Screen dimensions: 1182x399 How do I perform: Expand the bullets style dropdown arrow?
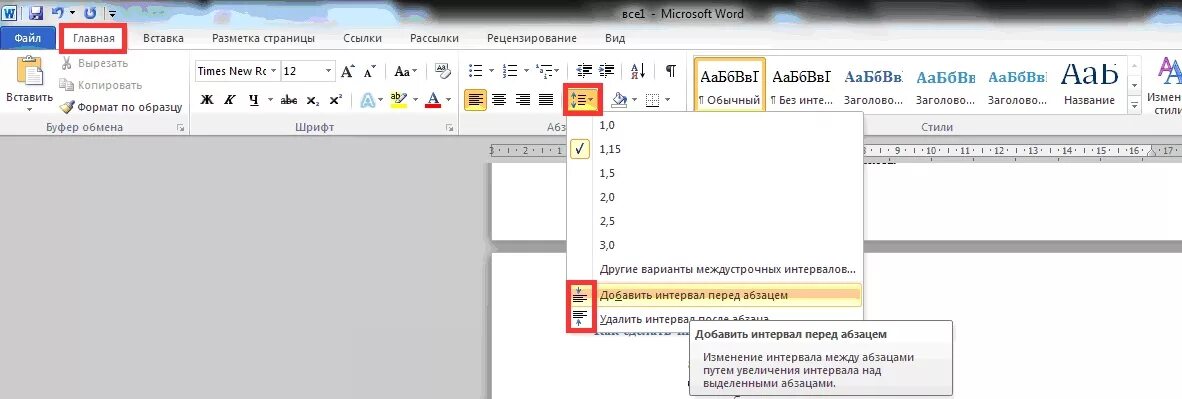(491, 72)
